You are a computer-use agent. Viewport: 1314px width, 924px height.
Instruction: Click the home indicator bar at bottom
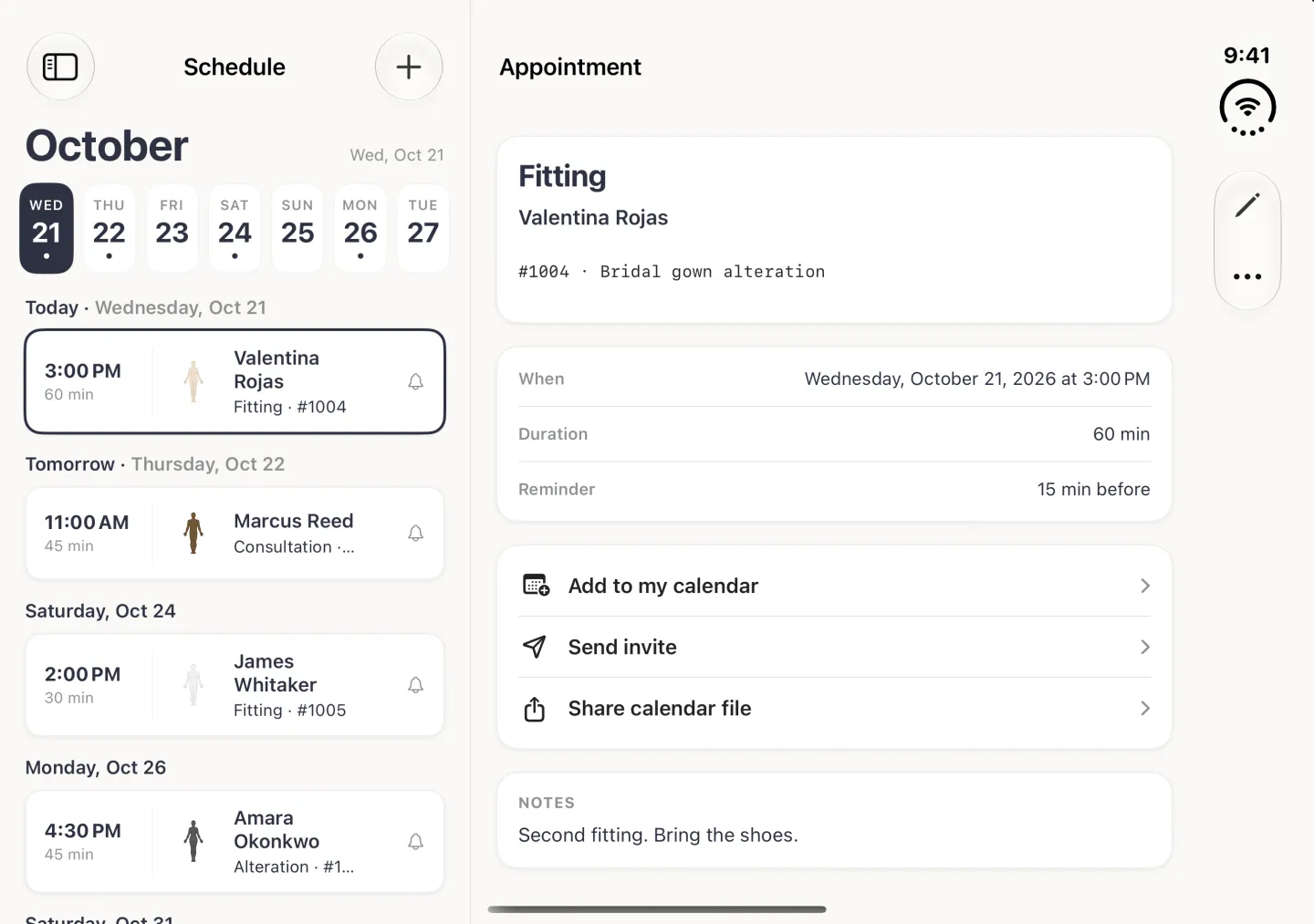click(657, 909)
